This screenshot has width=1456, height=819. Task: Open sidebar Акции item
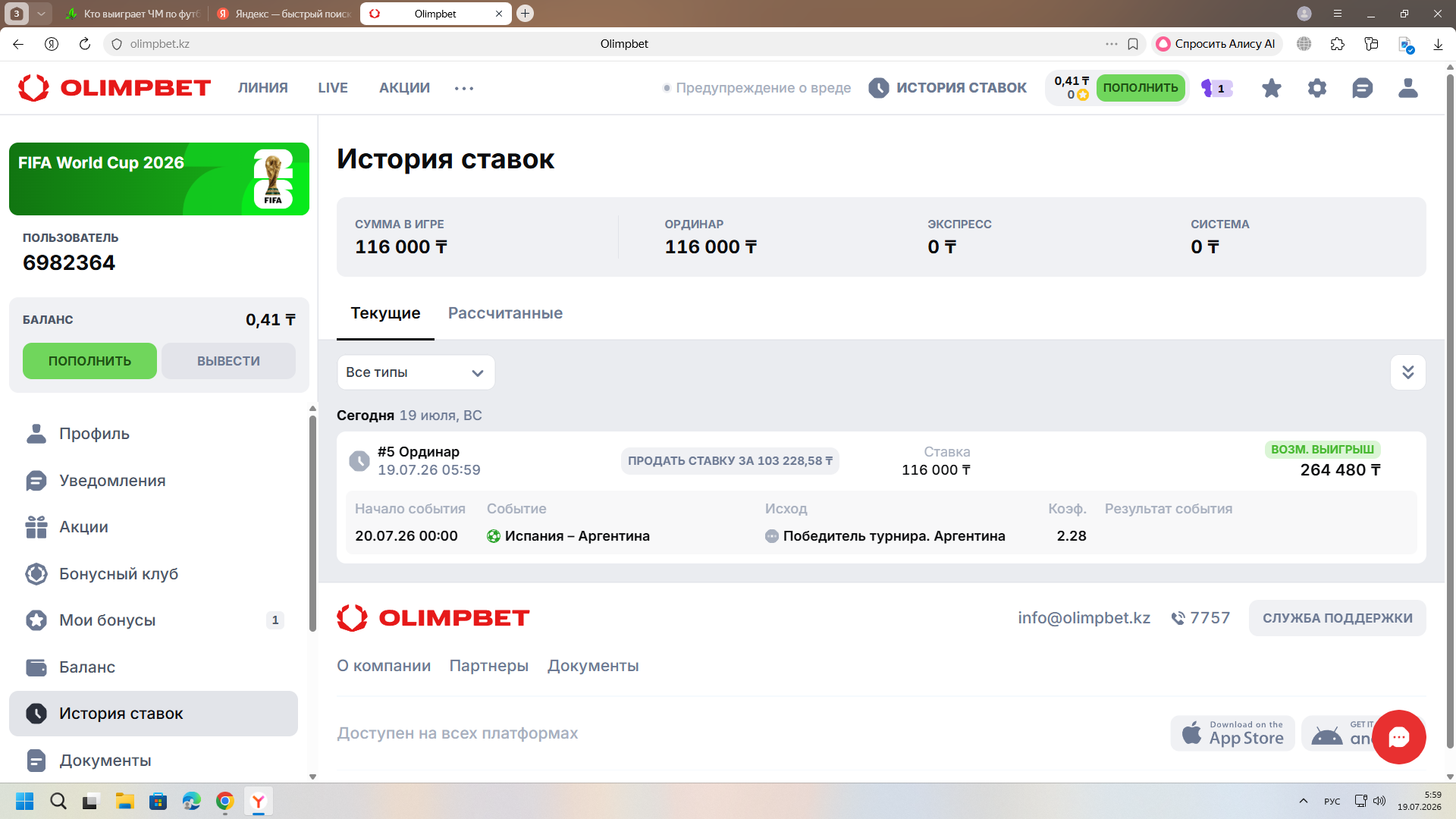pyautogui.click(x=153, y=527)
